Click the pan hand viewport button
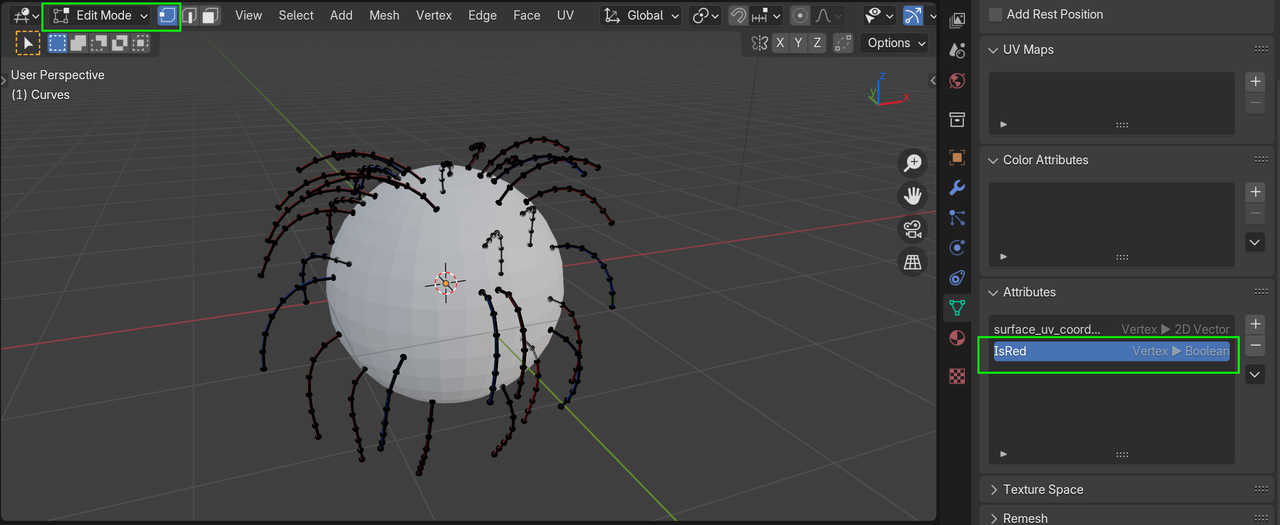 [x=912, y=195]
